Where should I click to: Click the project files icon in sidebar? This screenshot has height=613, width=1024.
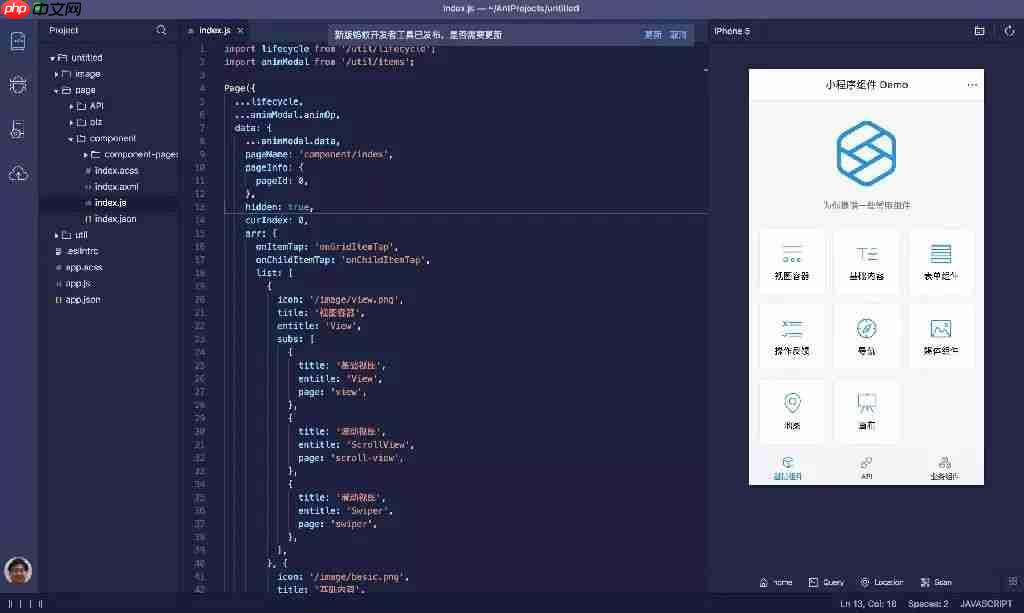[17, 41]
